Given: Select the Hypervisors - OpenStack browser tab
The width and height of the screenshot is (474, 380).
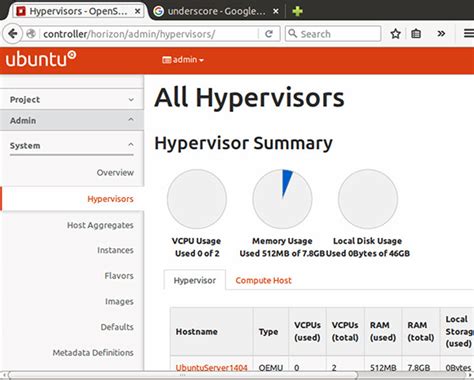Looking at the screenshot, I should (78, 11).
